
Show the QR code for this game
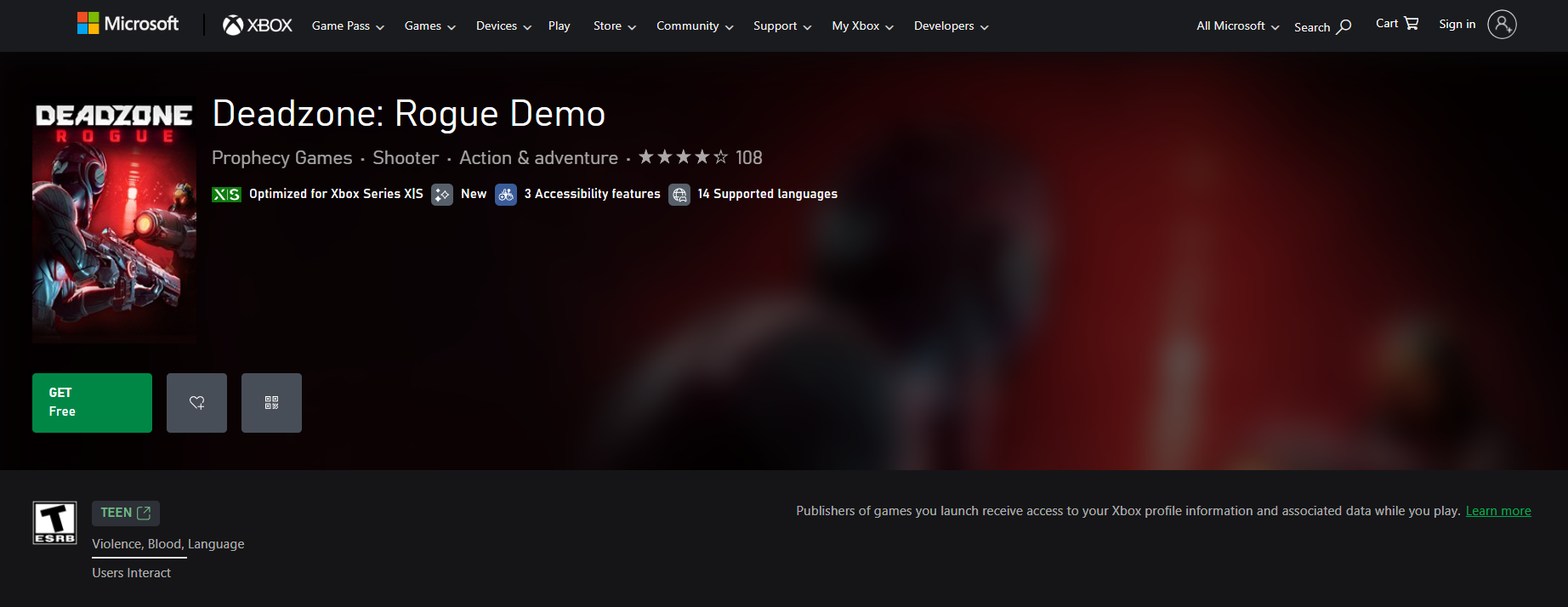271,403
